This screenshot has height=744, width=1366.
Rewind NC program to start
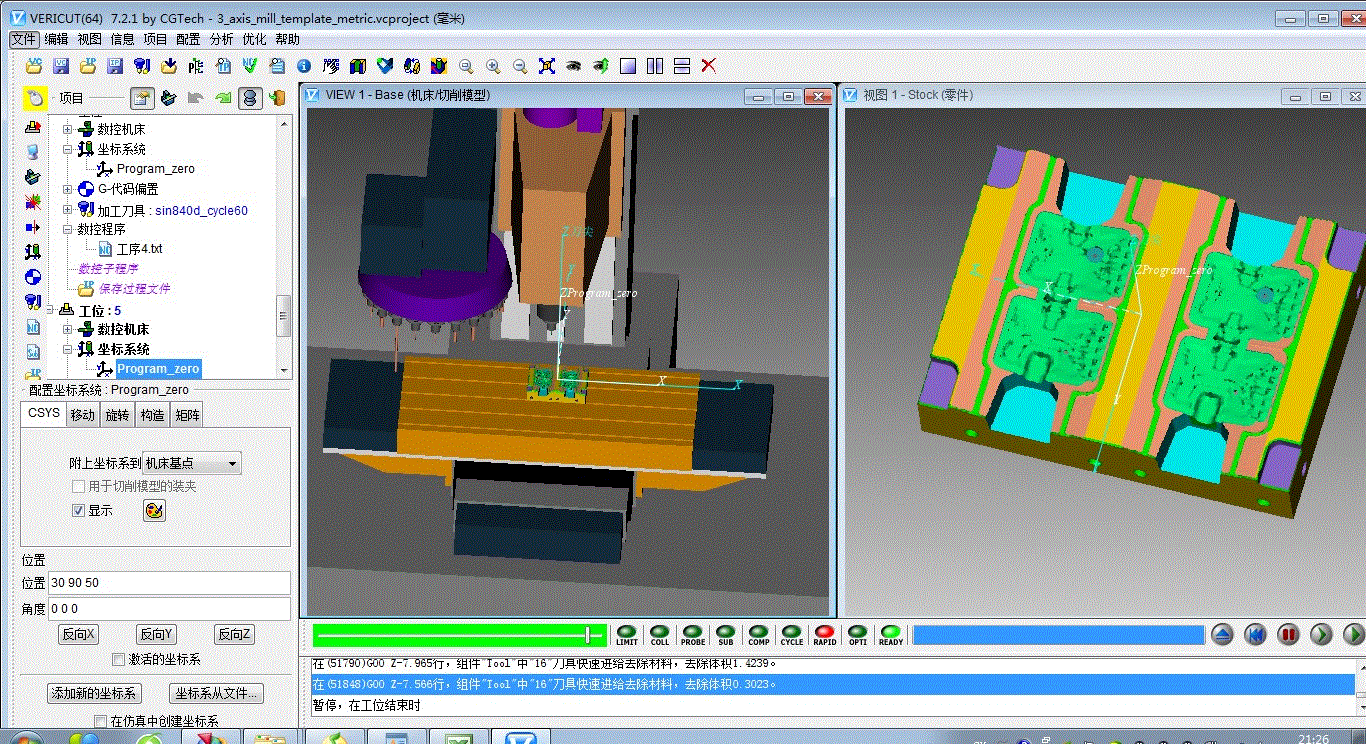(x=1256, y=634)
